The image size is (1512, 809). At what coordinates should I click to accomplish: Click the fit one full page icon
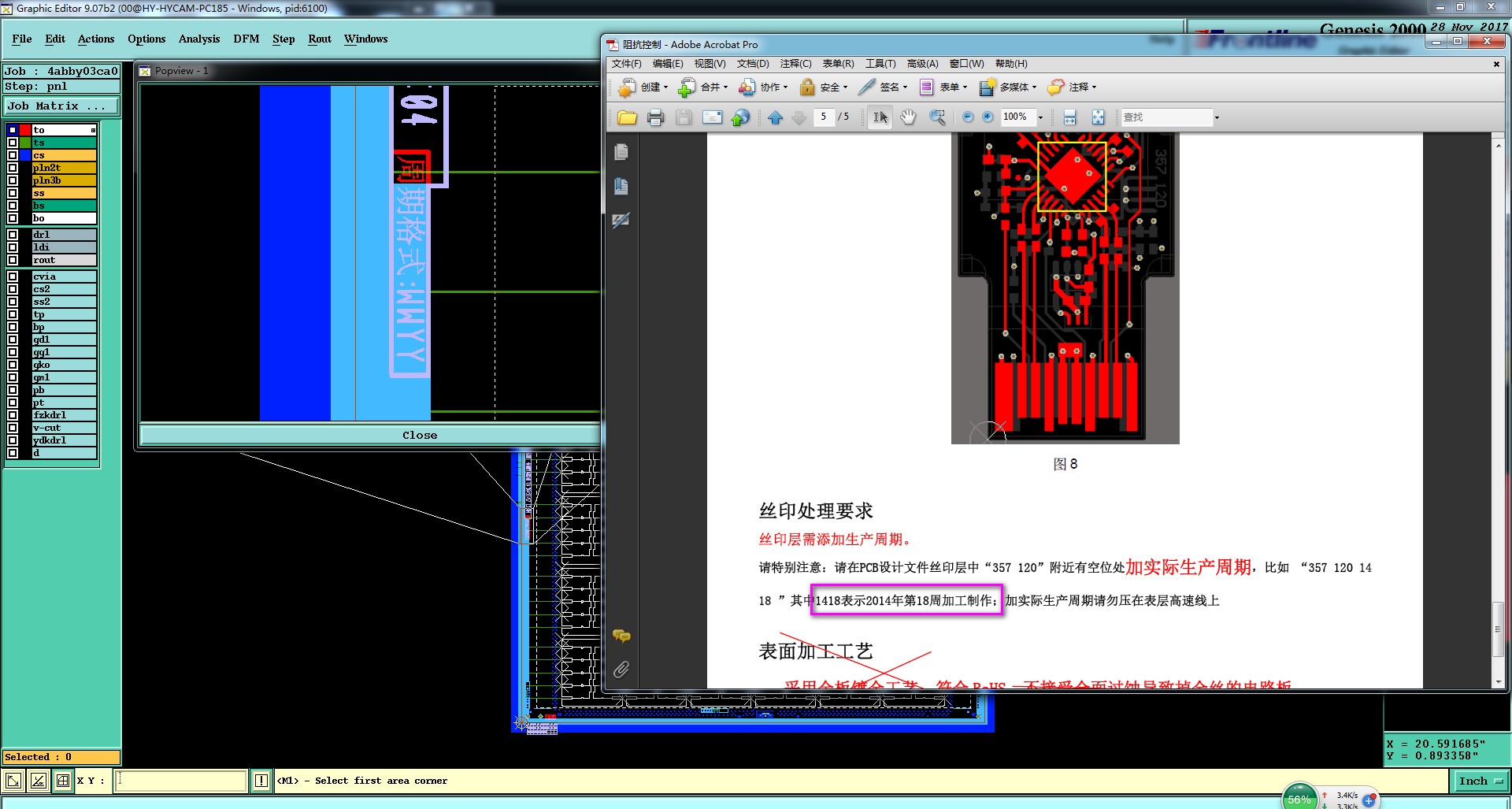(1098, 117)
